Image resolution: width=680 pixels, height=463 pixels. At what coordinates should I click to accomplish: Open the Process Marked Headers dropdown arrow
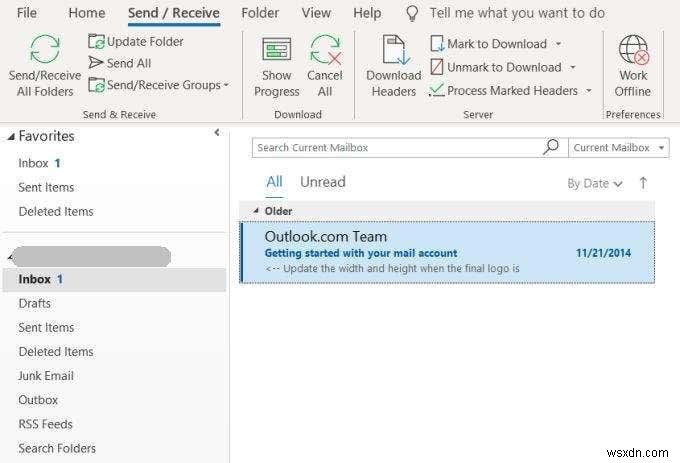pos(589,91)
